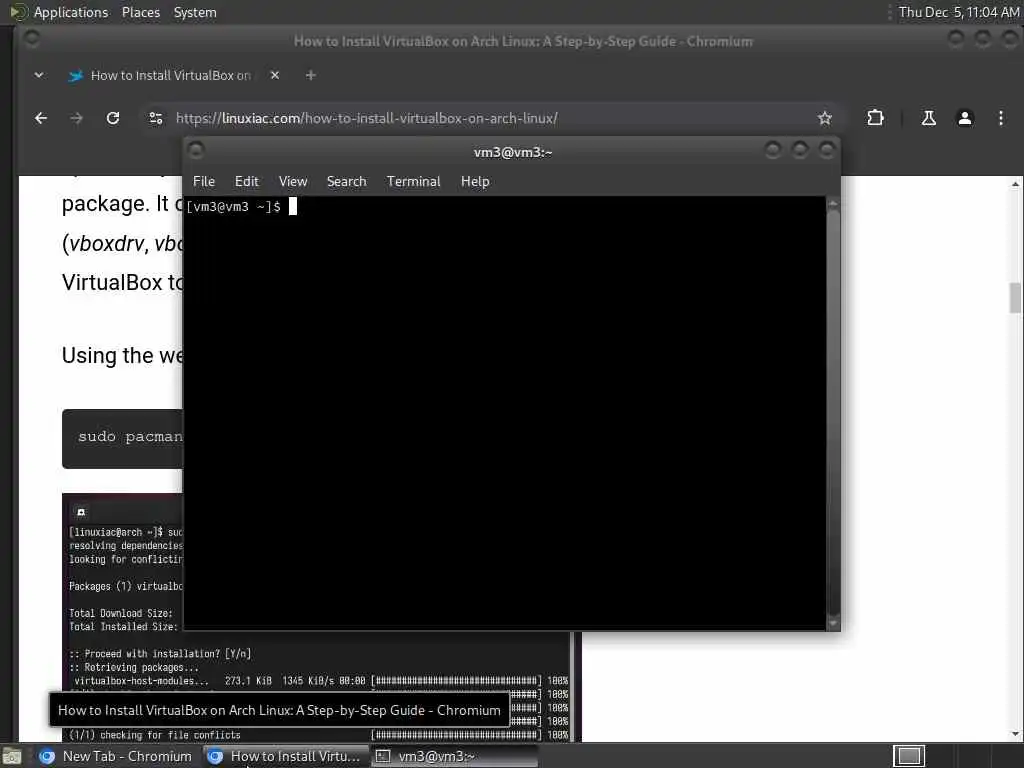This screenshot has width=1024, height=768.
Task: Open Chrome Labs flask icon
Action: [929, 118]
